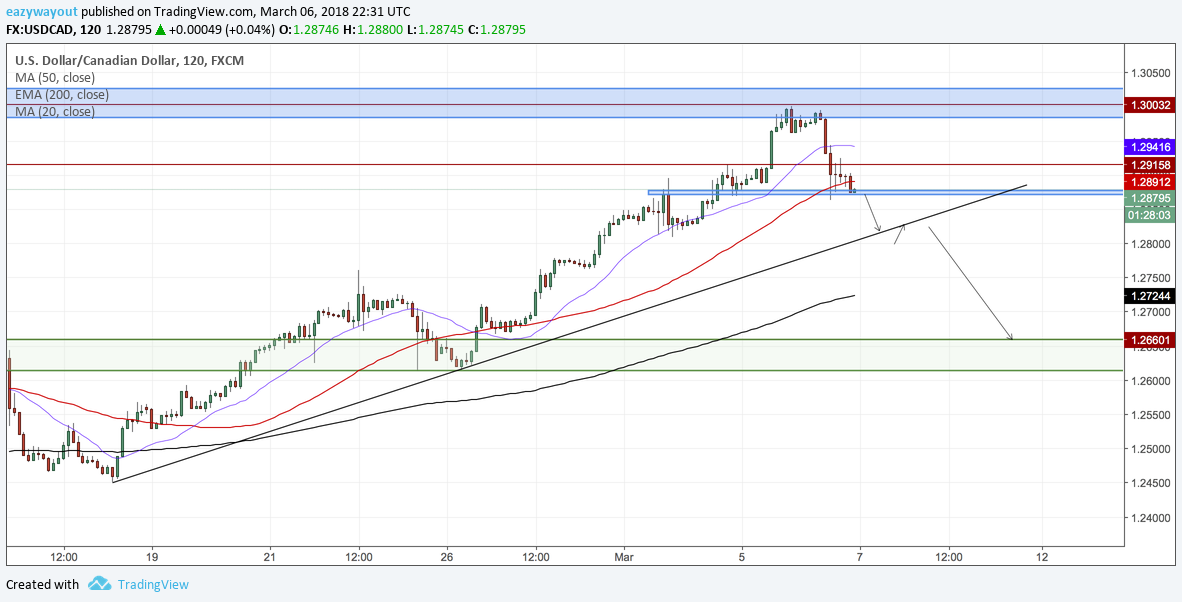Select the MA (20, close) indicator label

(x=55, y=112)
